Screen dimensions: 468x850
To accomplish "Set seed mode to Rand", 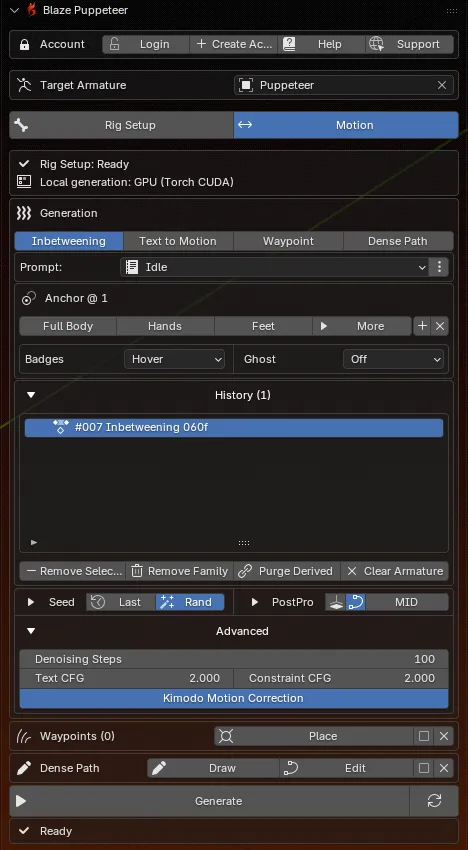I will click(x=190, y=602).
